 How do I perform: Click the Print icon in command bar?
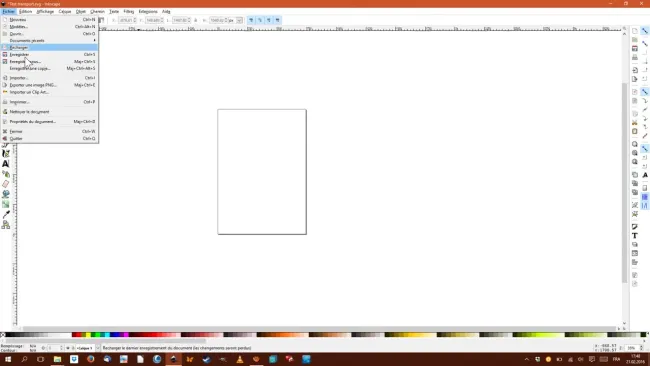click(x=635, y=57)
